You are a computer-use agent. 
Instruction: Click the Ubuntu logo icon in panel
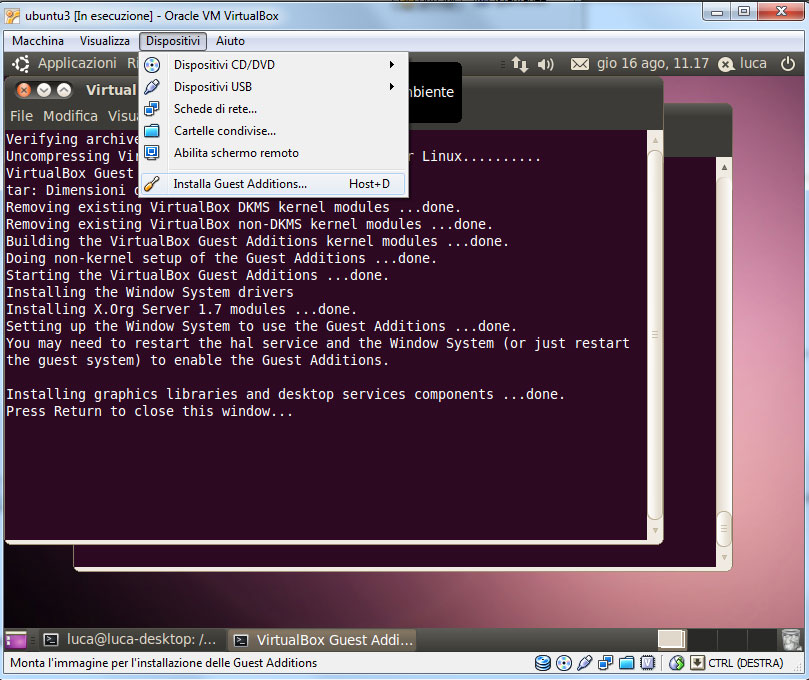click(21, 64)
